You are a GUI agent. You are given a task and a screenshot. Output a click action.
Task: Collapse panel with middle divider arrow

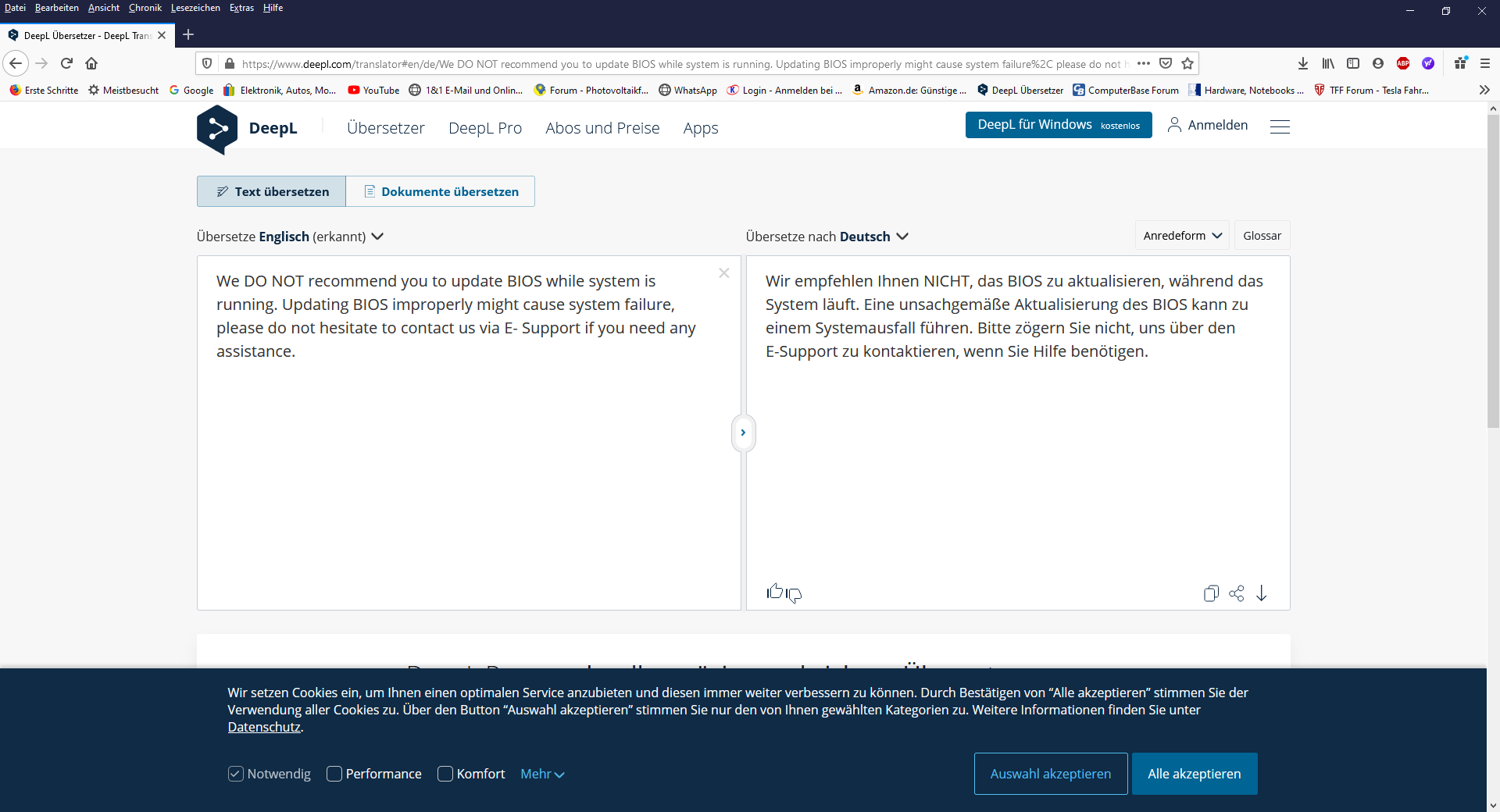coord(743,433)
